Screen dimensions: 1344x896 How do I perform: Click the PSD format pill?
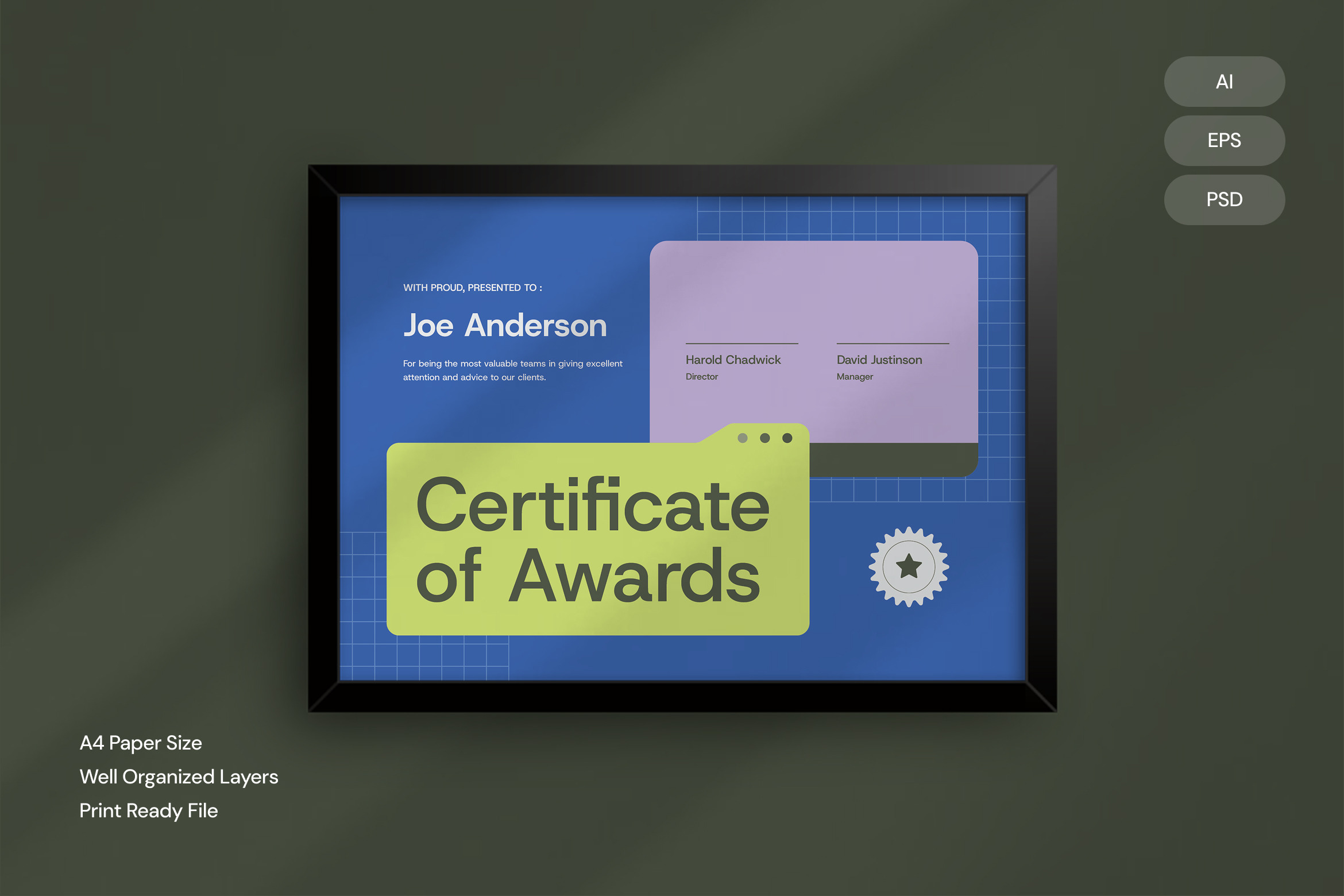[x=1224, y=200]
